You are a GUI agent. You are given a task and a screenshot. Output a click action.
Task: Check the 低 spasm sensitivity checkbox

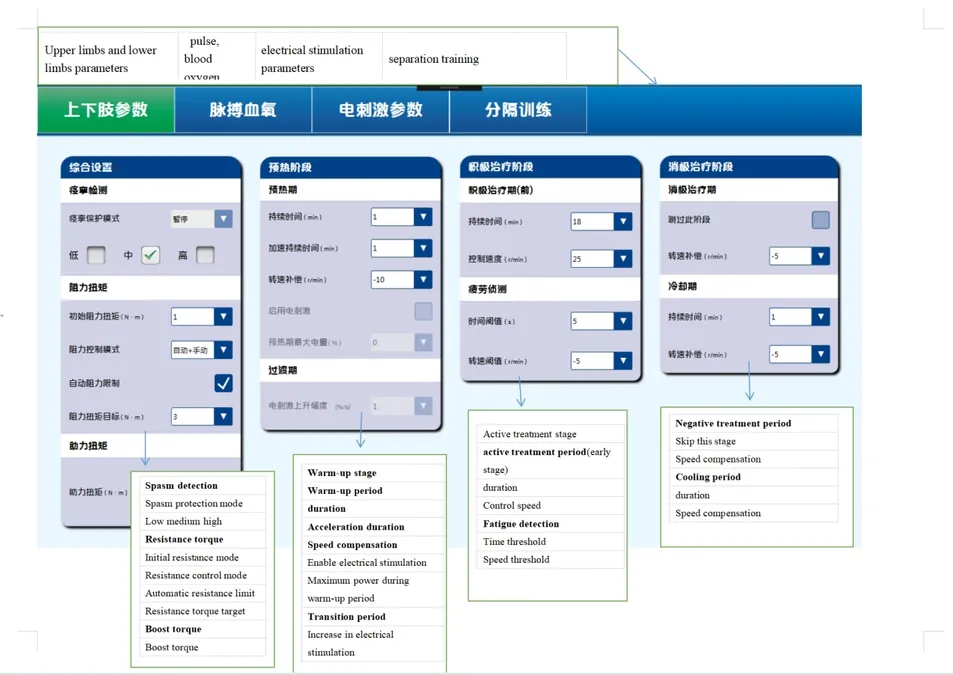pos(96,255)
